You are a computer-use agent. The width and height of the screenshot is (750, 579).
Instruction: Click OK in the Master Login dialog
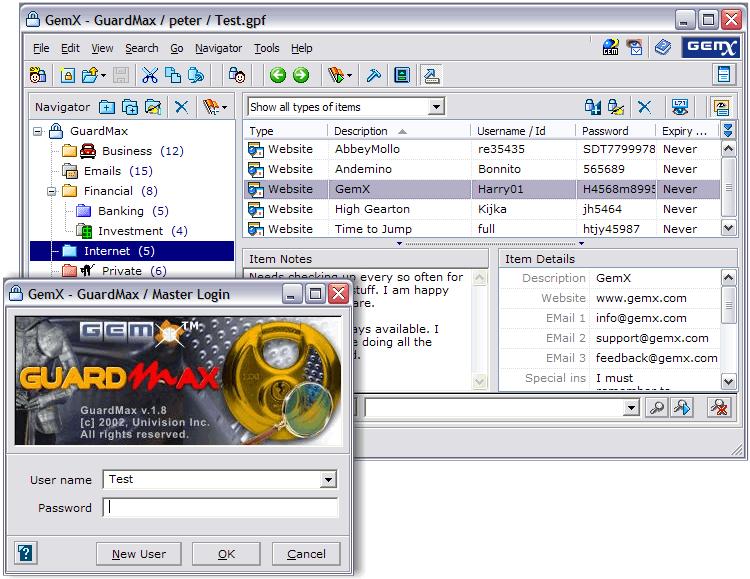tap(226, 554)
